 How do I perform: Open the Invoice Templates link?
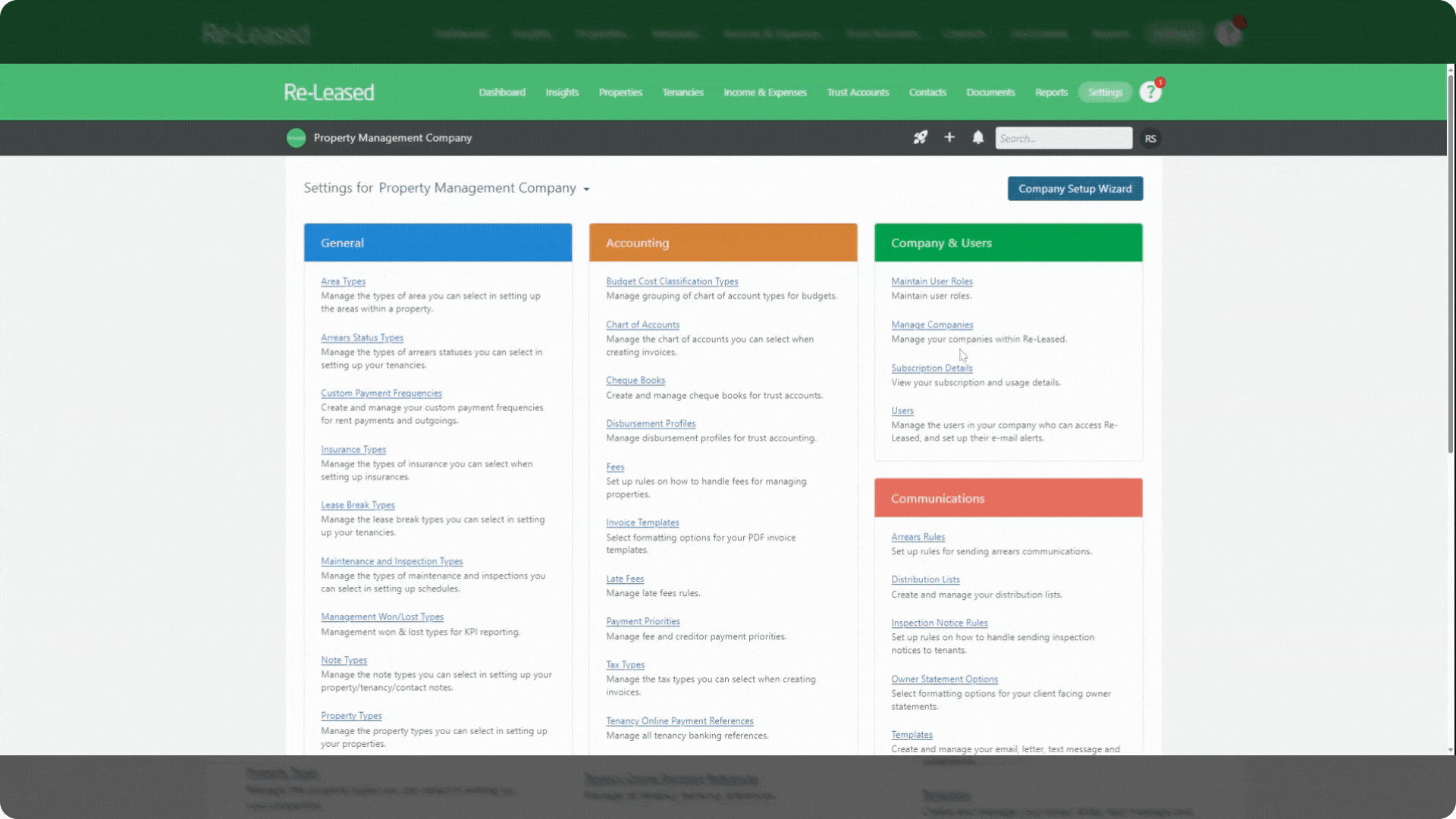[x=642, y=522]
